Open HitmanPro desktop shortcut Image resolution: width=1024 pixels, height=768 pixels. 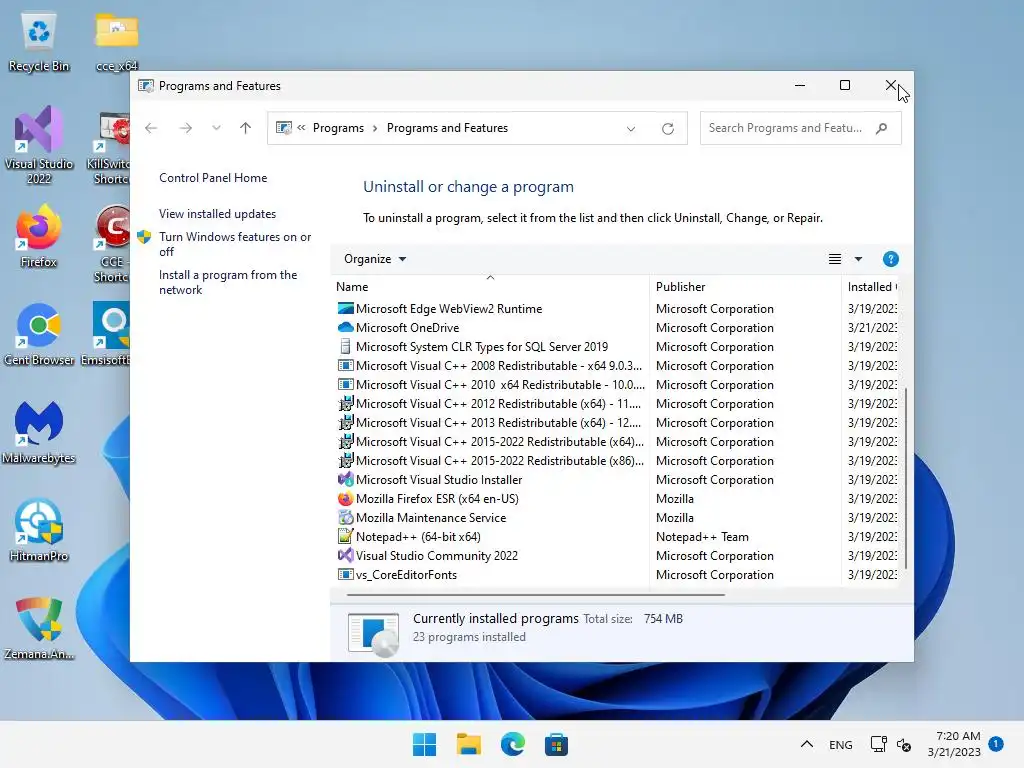point(39,530)
